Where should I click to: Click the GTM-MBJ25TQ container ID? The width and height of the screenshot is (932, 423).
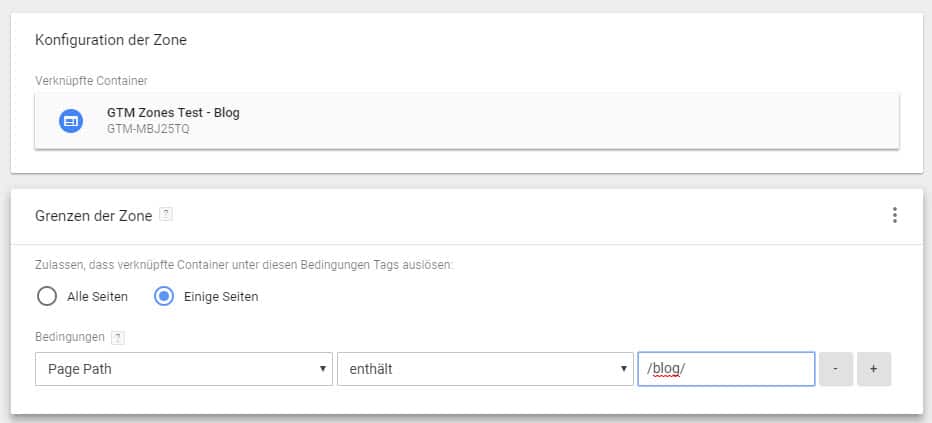pos(148,129)
